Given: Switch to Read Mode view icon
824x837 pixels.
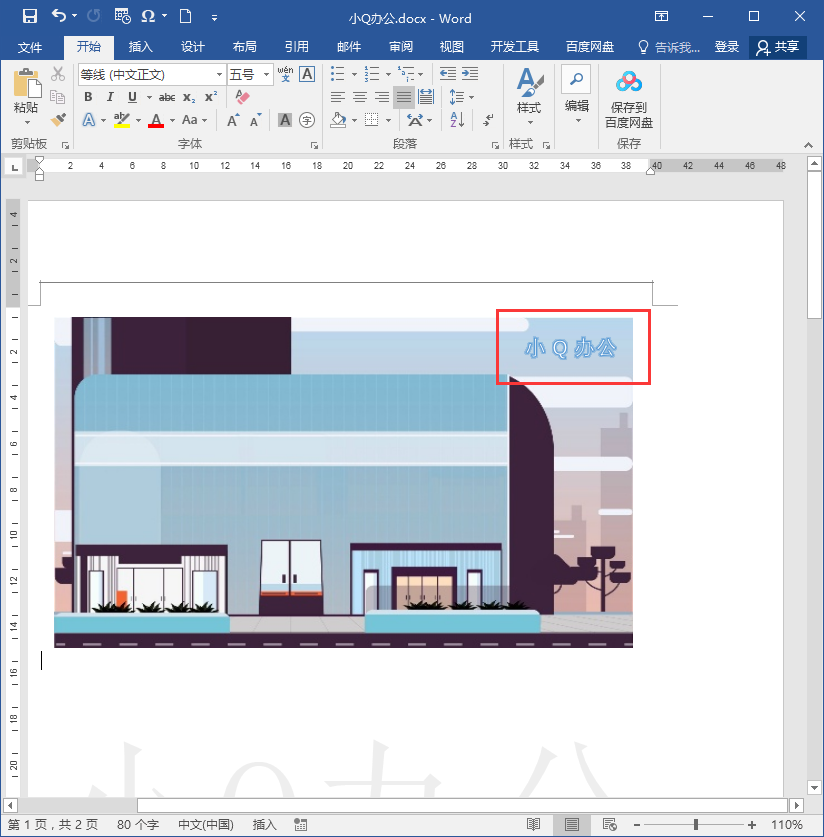Looking at the screenshot, I should pos(533,824).
